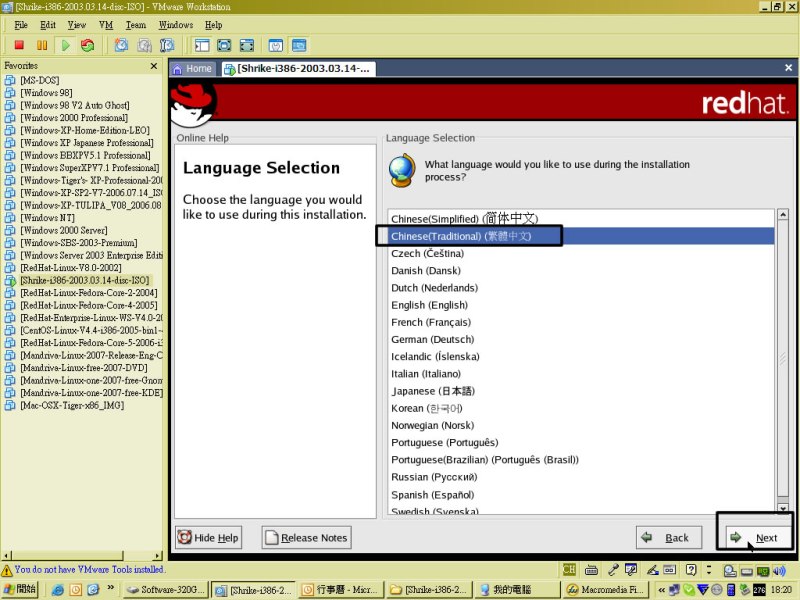Select [Windows NT] in Favorites
The height and width of the screenshot is (600, 800).
click(47, 218)
